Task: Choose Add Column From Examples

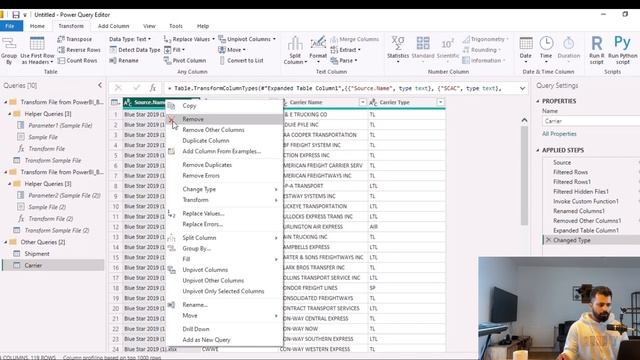Action: point(224,151)
